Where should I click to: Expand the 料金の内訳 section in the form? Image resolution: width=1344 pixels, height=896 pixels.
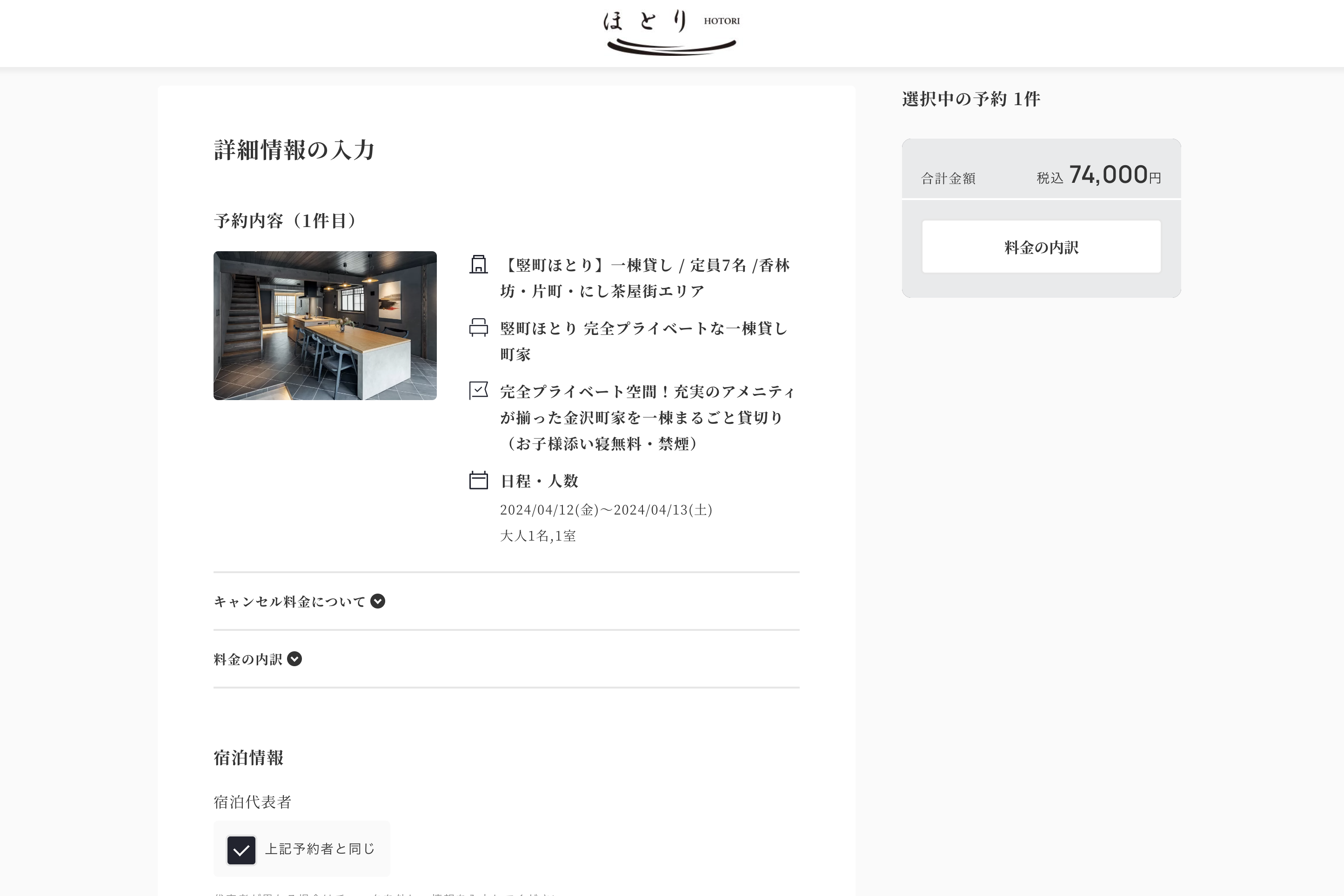coord(295,659)
